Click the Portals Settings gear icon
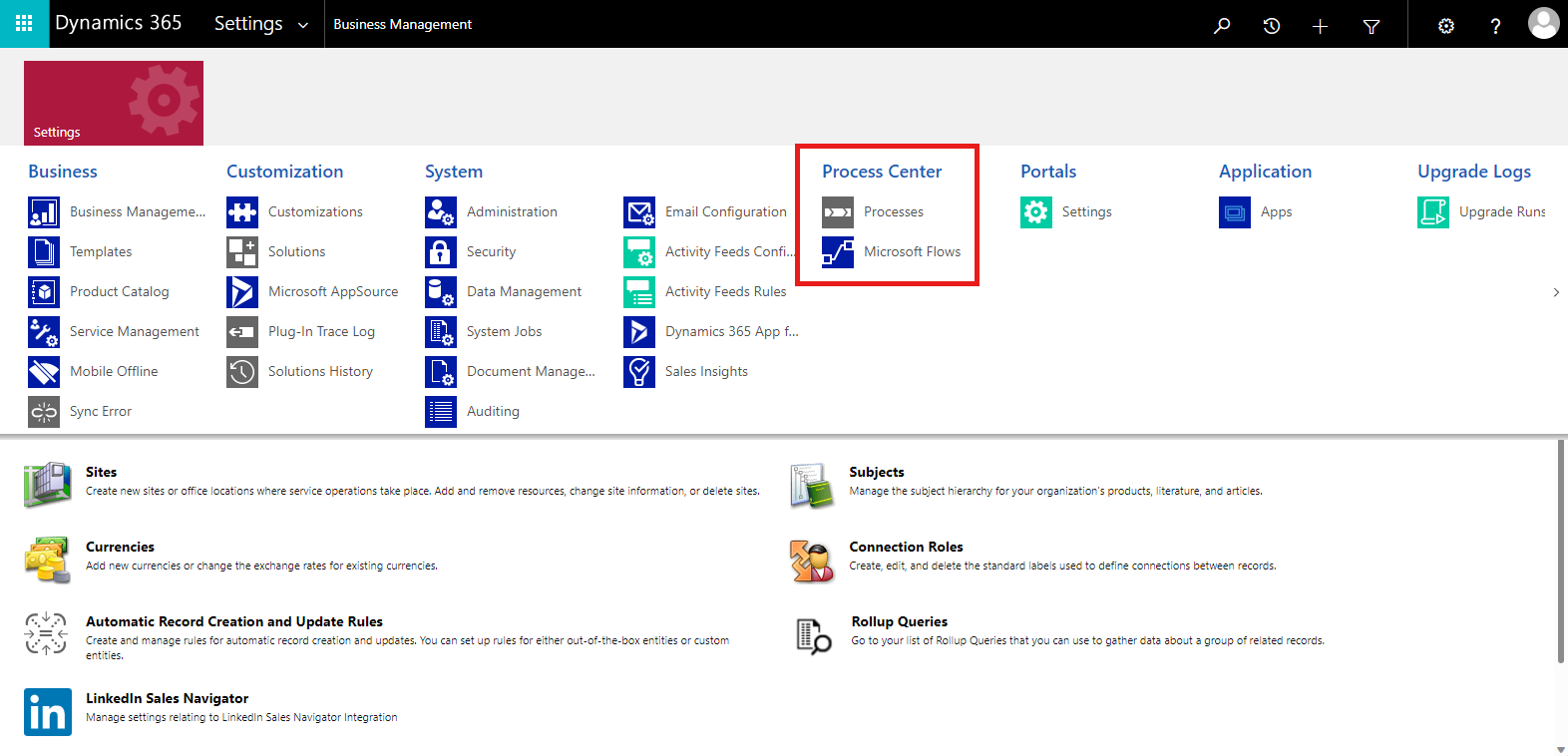 tap(1036, 212)
